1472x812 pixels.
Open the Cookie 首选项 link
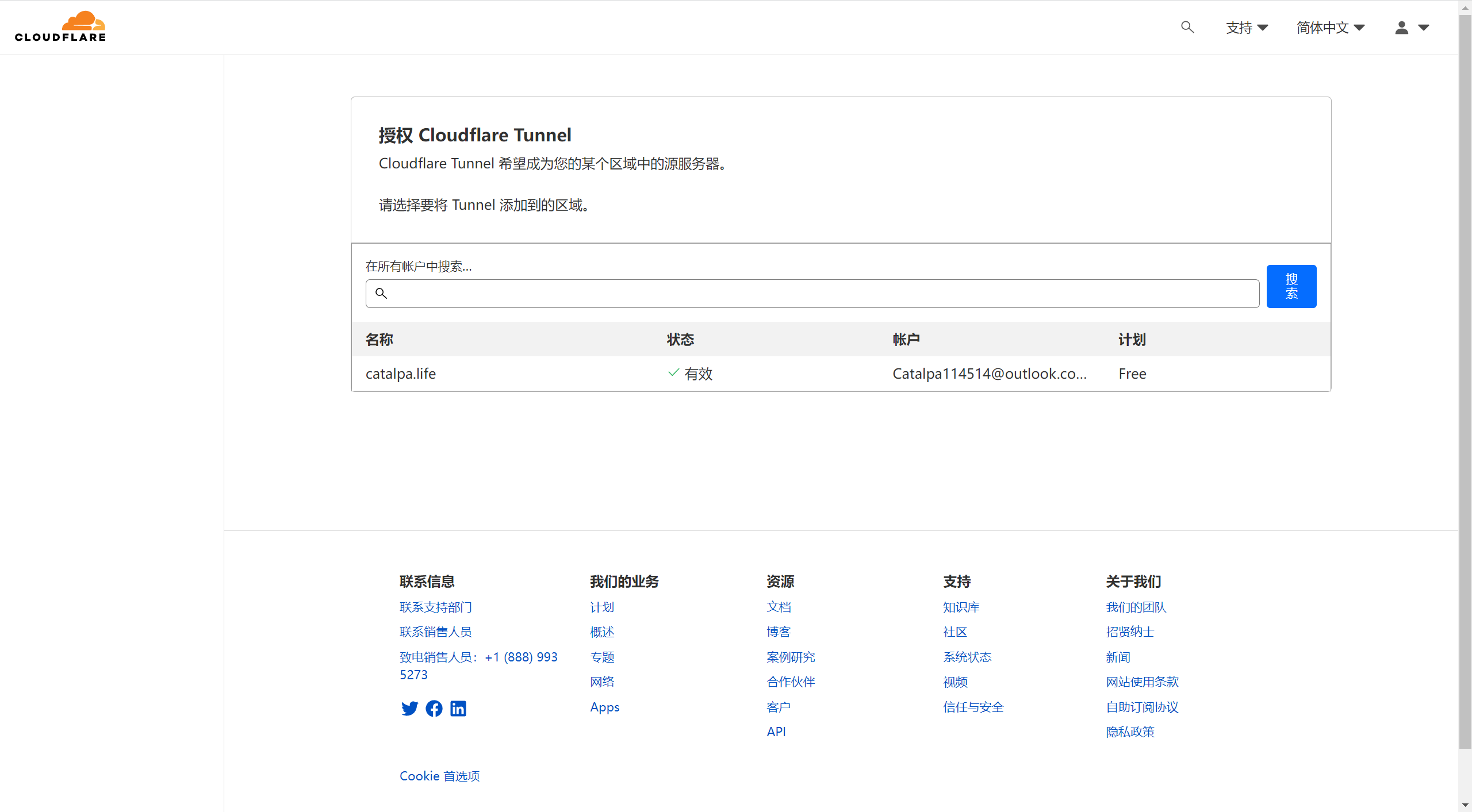pos(440,776)
